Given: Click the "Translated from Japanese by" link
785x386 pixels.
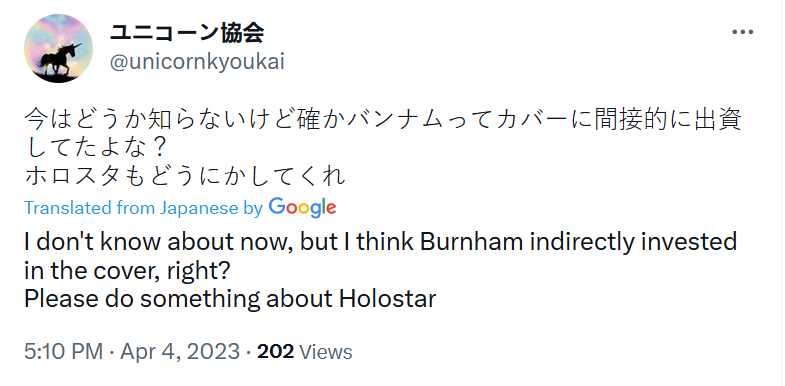Looking at the screenshot, I should pyautogui.click(x=143, y=208).
